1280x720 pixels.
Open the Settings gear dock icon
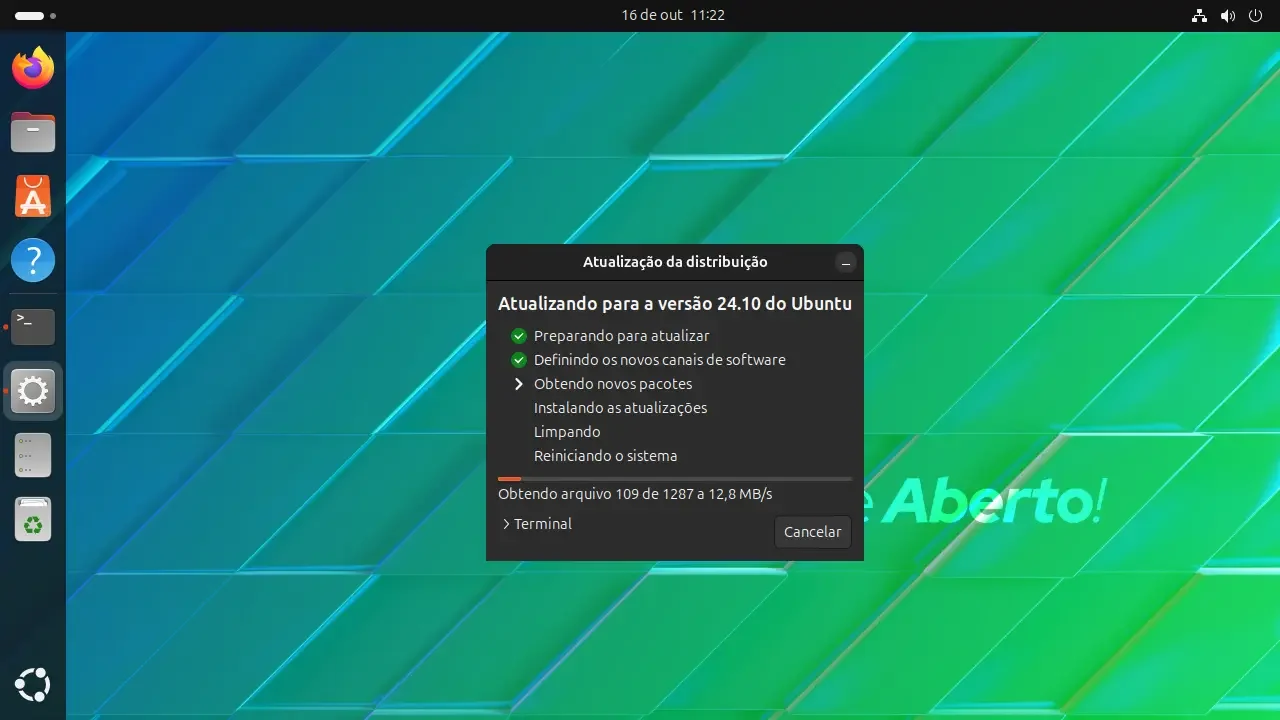click(x=33, y=390)
